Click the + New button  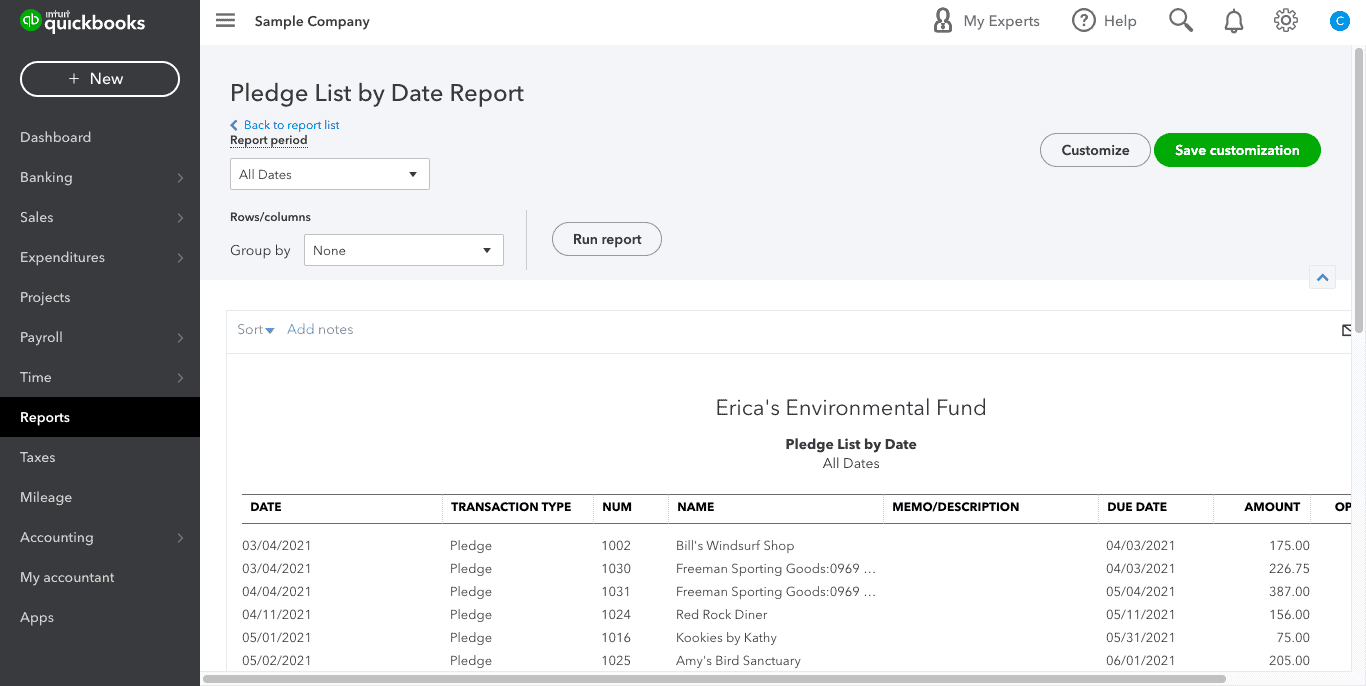pyautogui.click(x=100, y=79)
